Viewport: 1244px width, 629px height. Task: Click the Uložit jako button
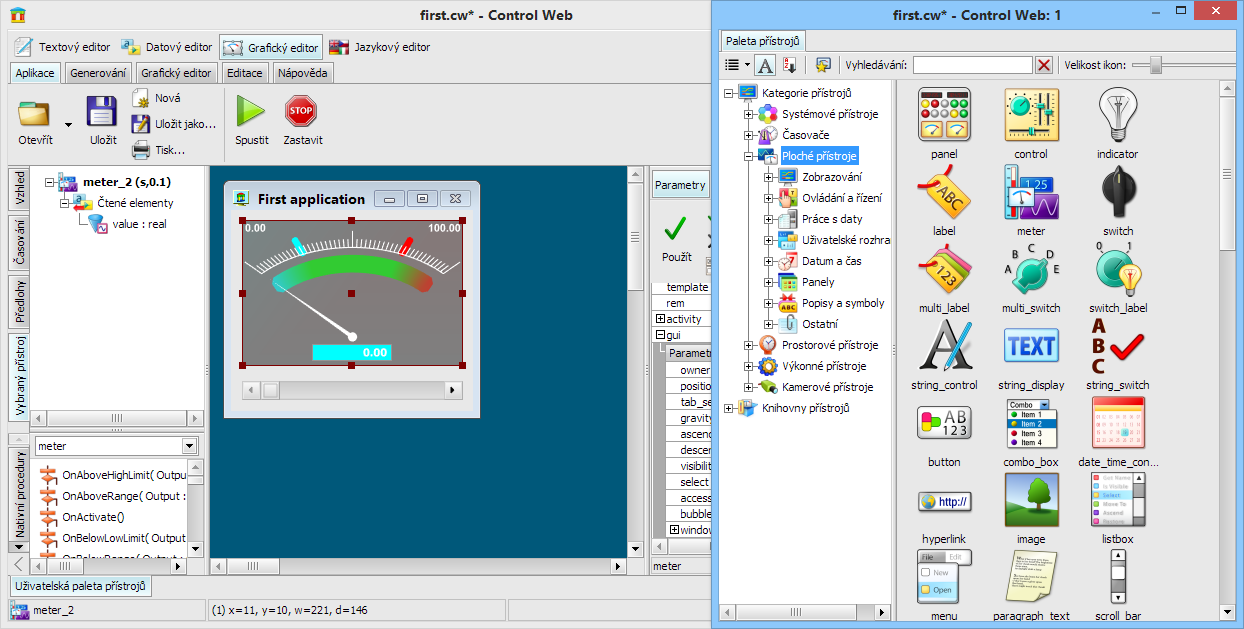click(x=175, y=124)
